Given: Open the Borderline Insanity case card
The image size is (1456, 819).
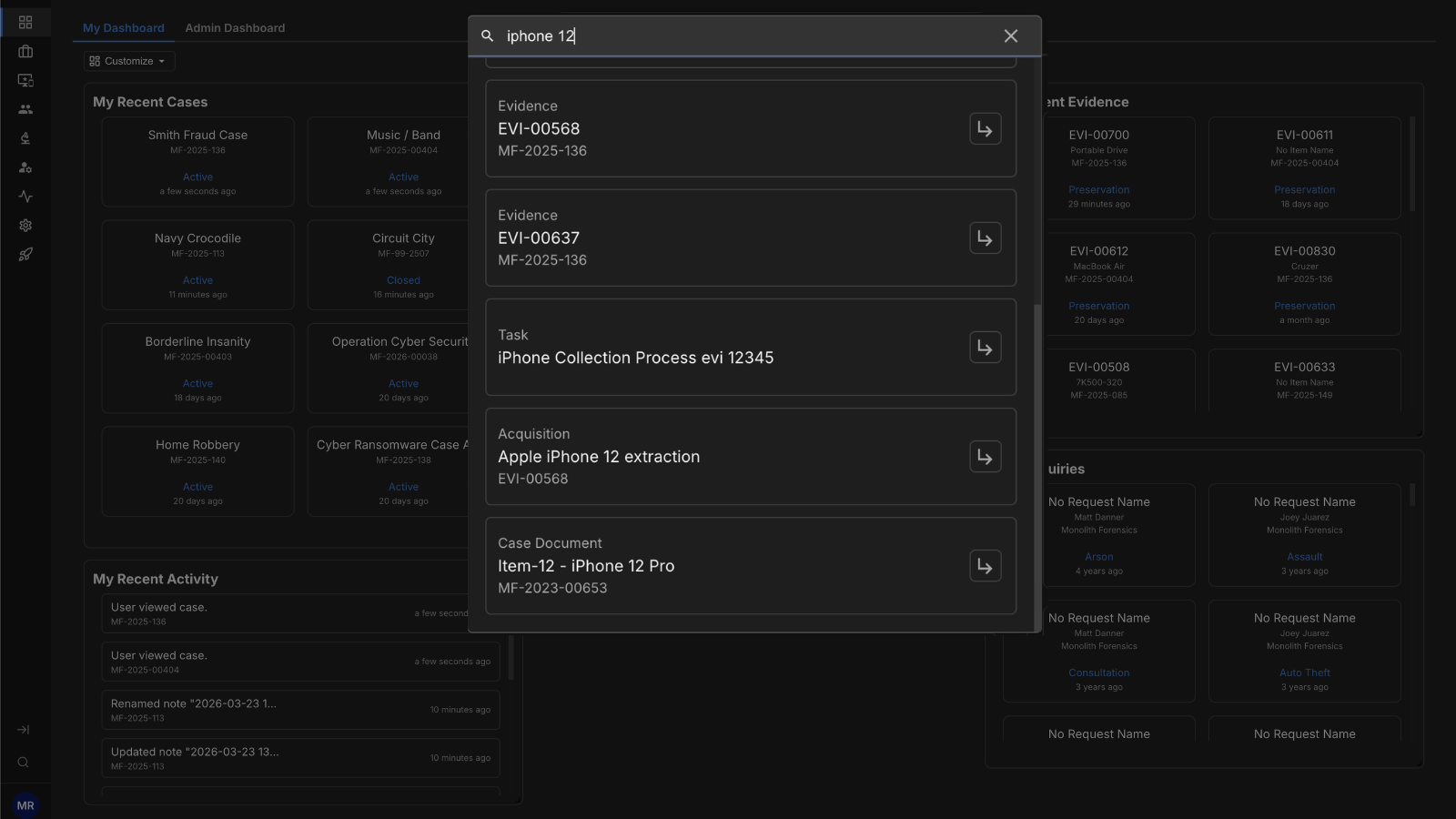Looking at the screenshot, I should coord(197,368).
